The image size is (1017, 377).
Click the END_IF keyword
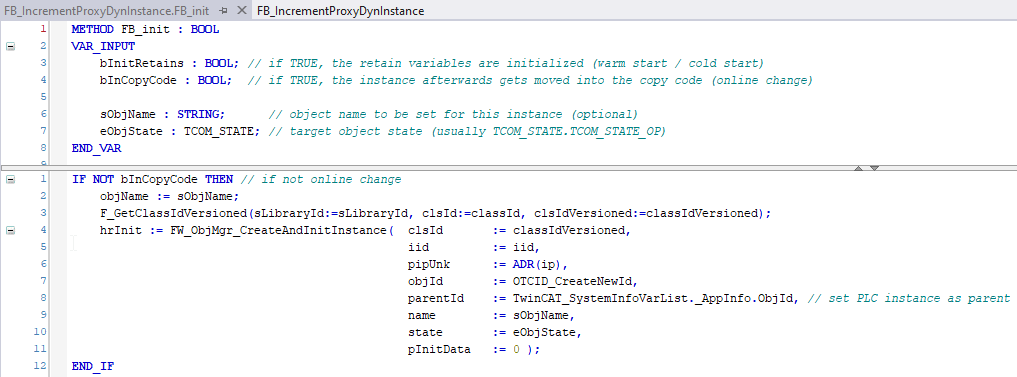(x=93, y=366)
